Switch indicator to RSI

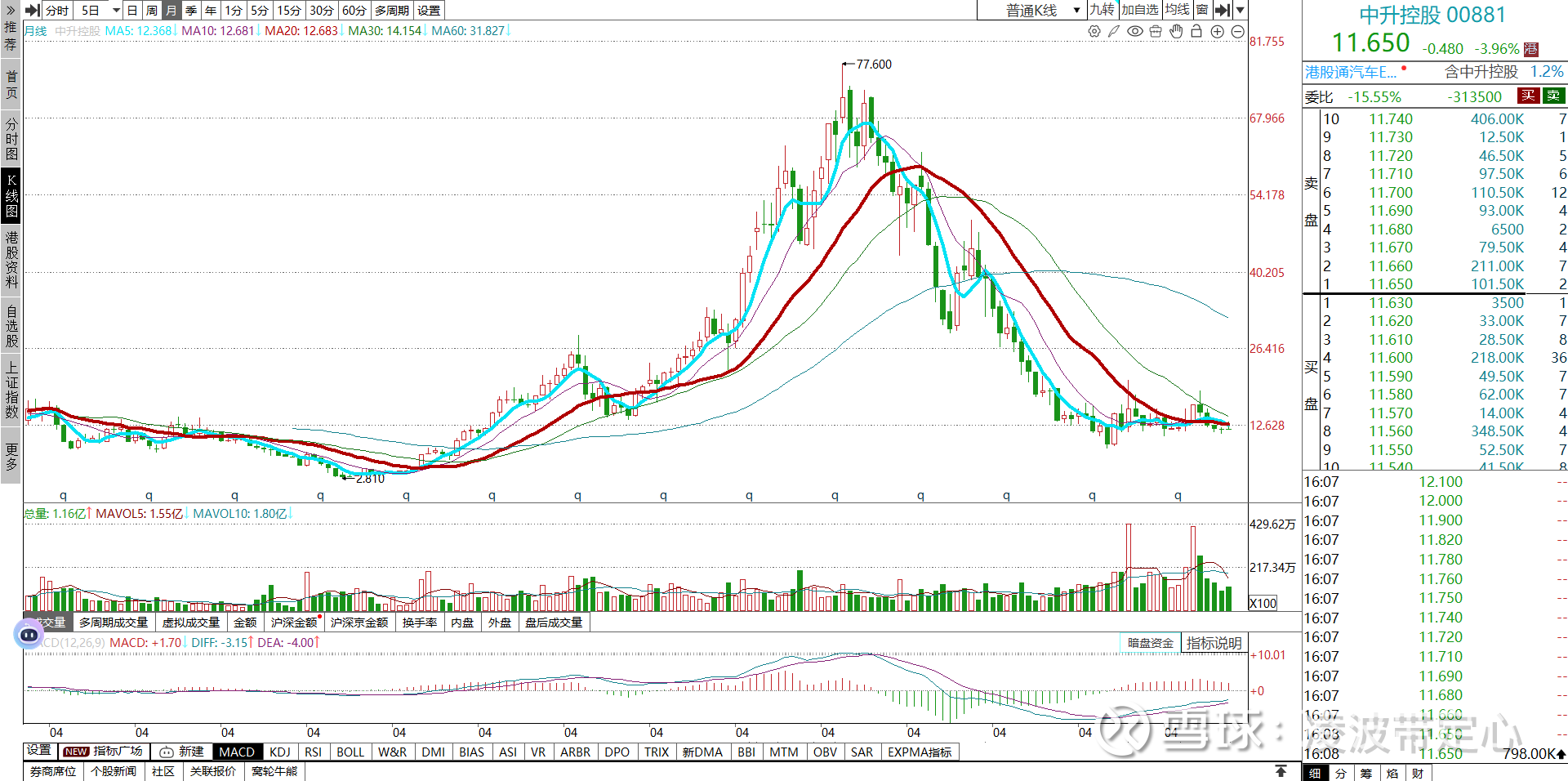click(x=313, y=752)
